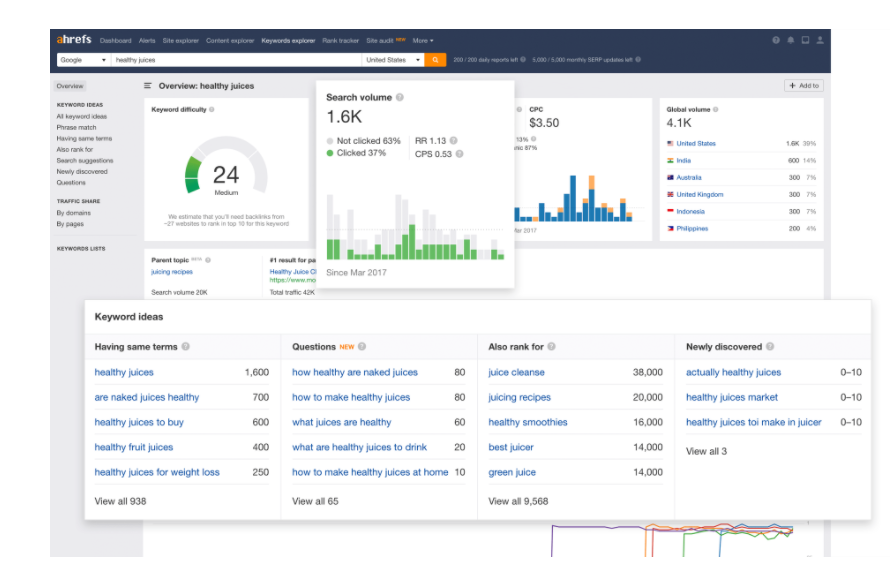The height and width of the screenshot is (564, 891).
Task: Click info icon next to Also rank for
Action: pyautogui.click(x=551, y=346)
